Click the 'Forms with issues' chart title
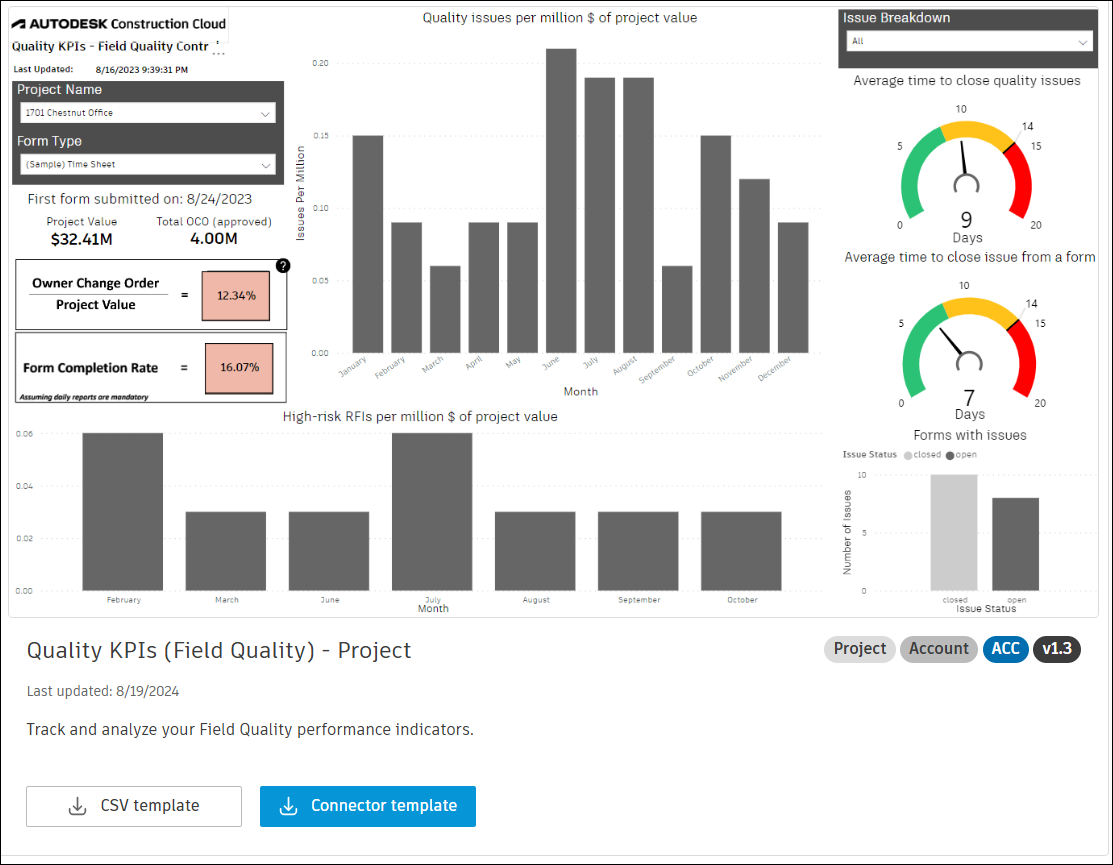Screen dimensions: 1113x865 [x=970, y=435]
